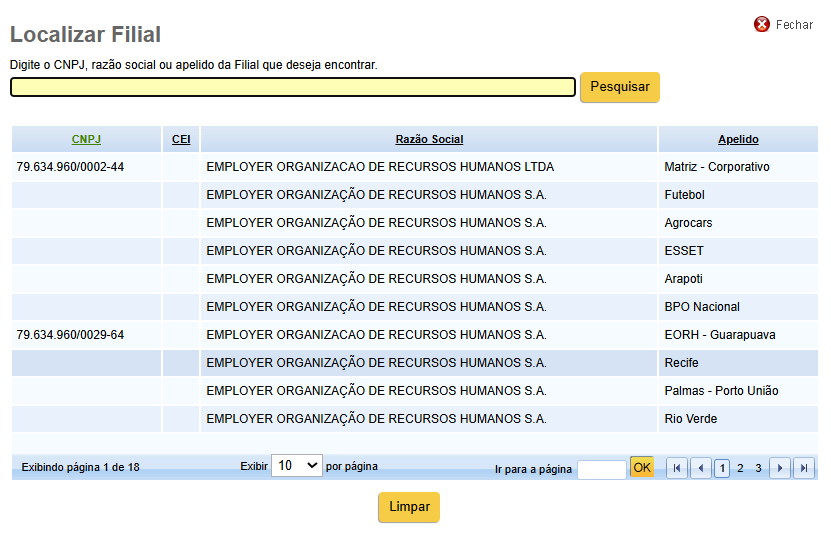This screenshot has height=537, width=831.
Task: Confirm page jump with OK button
Action: (x=642, y=468)
